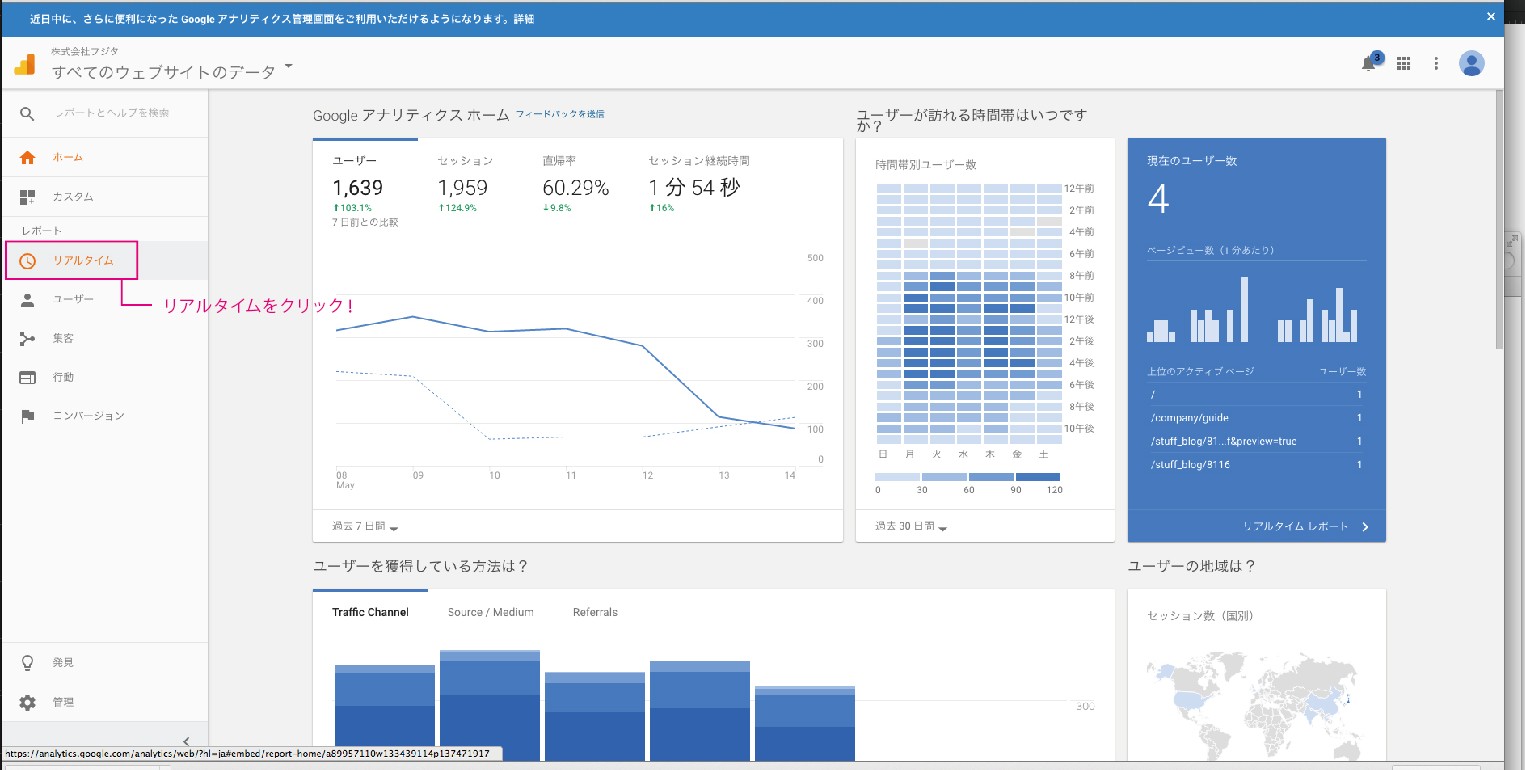
Task: Click the 60.29% bounce rate value
Action: (575, 187)
